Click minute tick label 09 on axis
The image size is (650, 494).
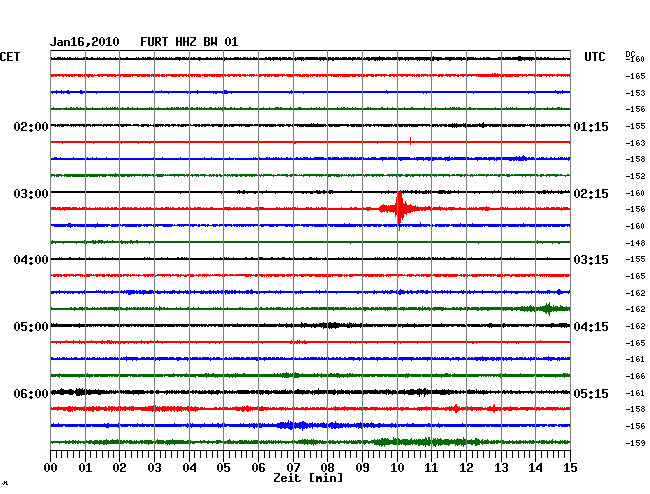coord(362,467)
